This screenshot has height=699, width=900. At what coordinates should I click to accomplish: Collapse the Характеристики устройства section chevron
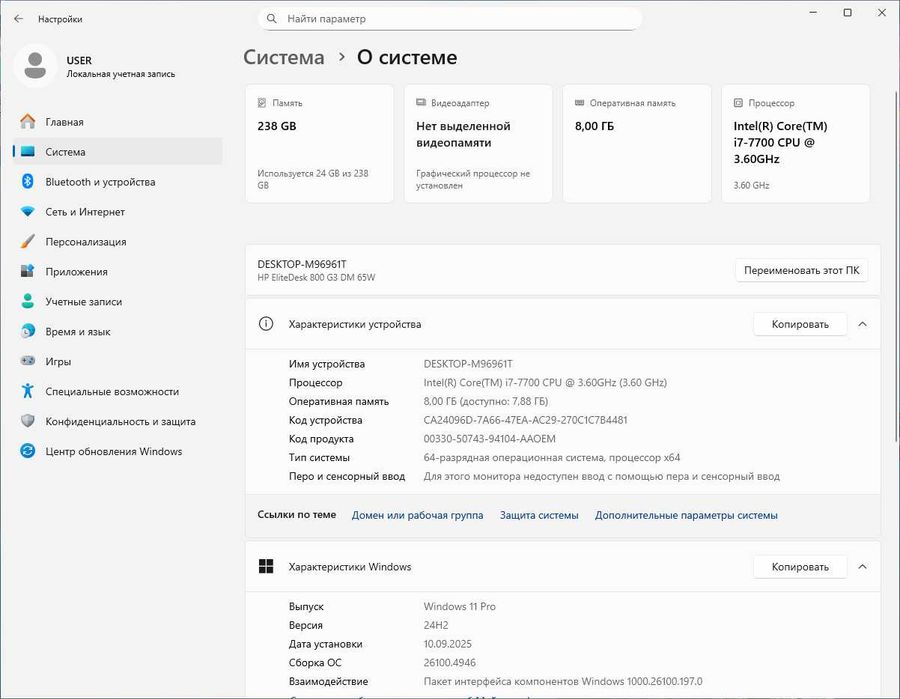pyautogui.click(x=863, y=324)
